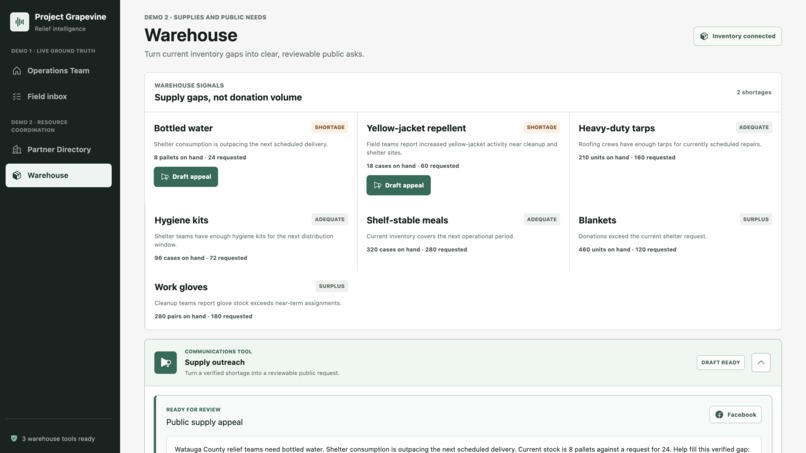806x453 pixels.
Task: Click the Inventory connected button
Action: tap(737, 36)
